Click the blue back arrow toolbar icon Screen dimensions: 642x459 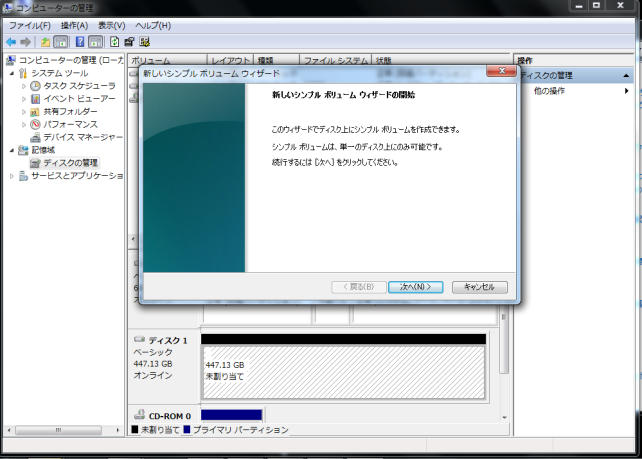[11, 42]
